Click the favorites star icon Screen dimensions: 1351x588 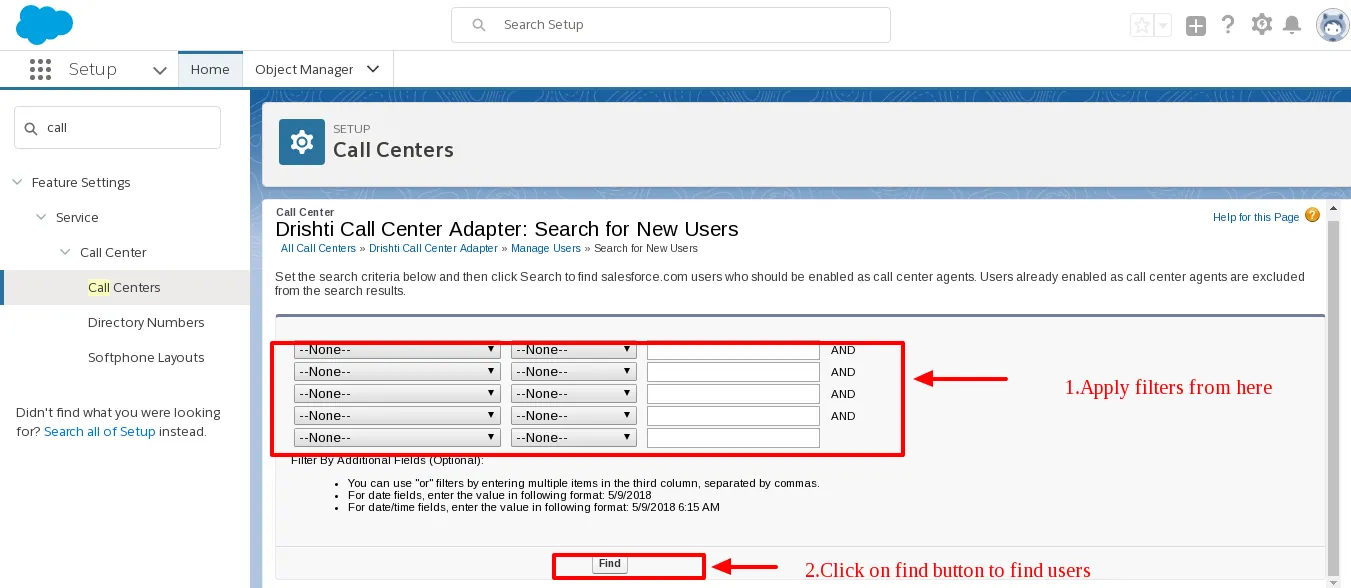1141,26
